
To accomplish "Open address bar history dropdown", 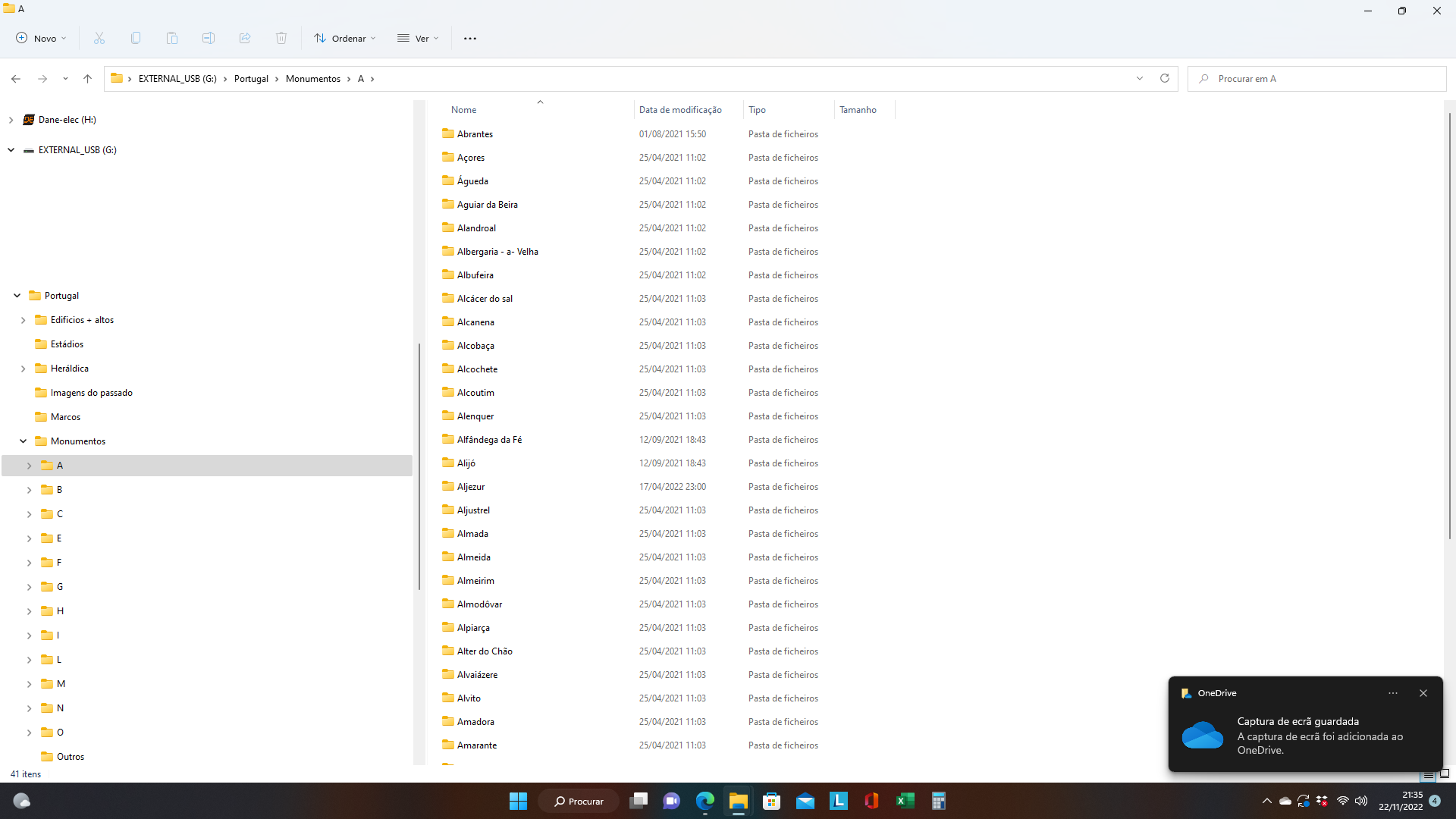I will tap(1140, 78).
